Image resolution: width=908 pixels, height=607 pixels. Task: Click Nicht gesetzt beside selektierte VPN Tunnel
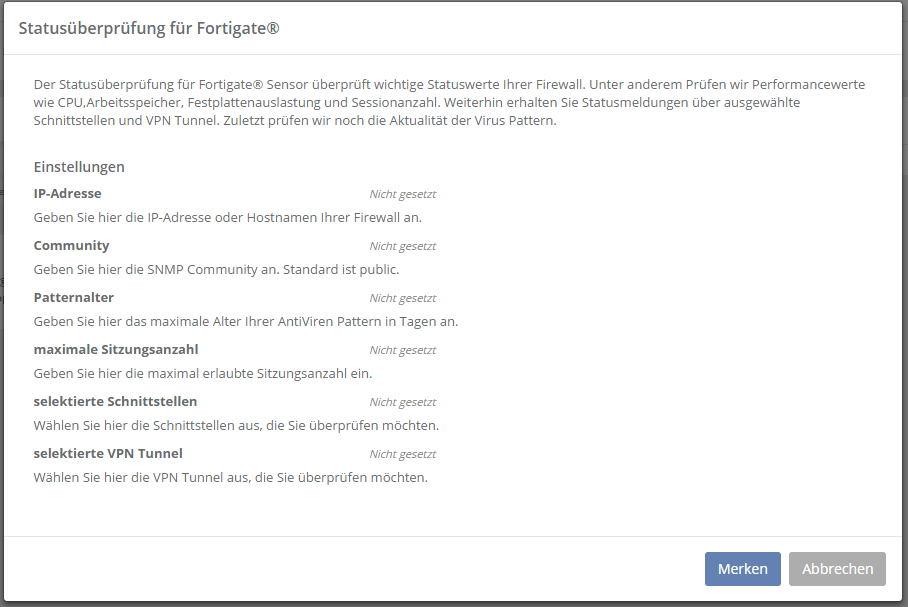(x=403, y=453)
